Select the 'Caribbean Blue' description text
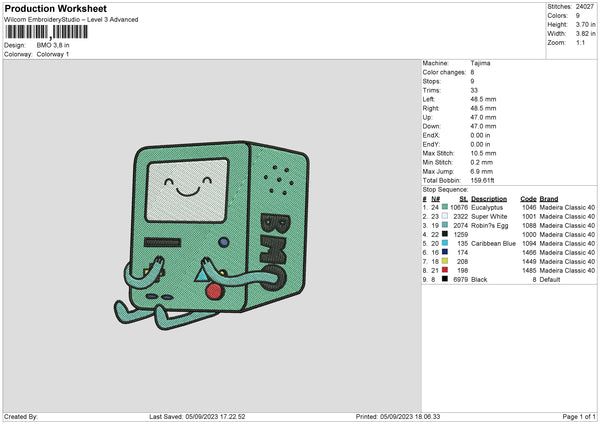This screenshot has height=424, width=600. click(x=493, y=243)
